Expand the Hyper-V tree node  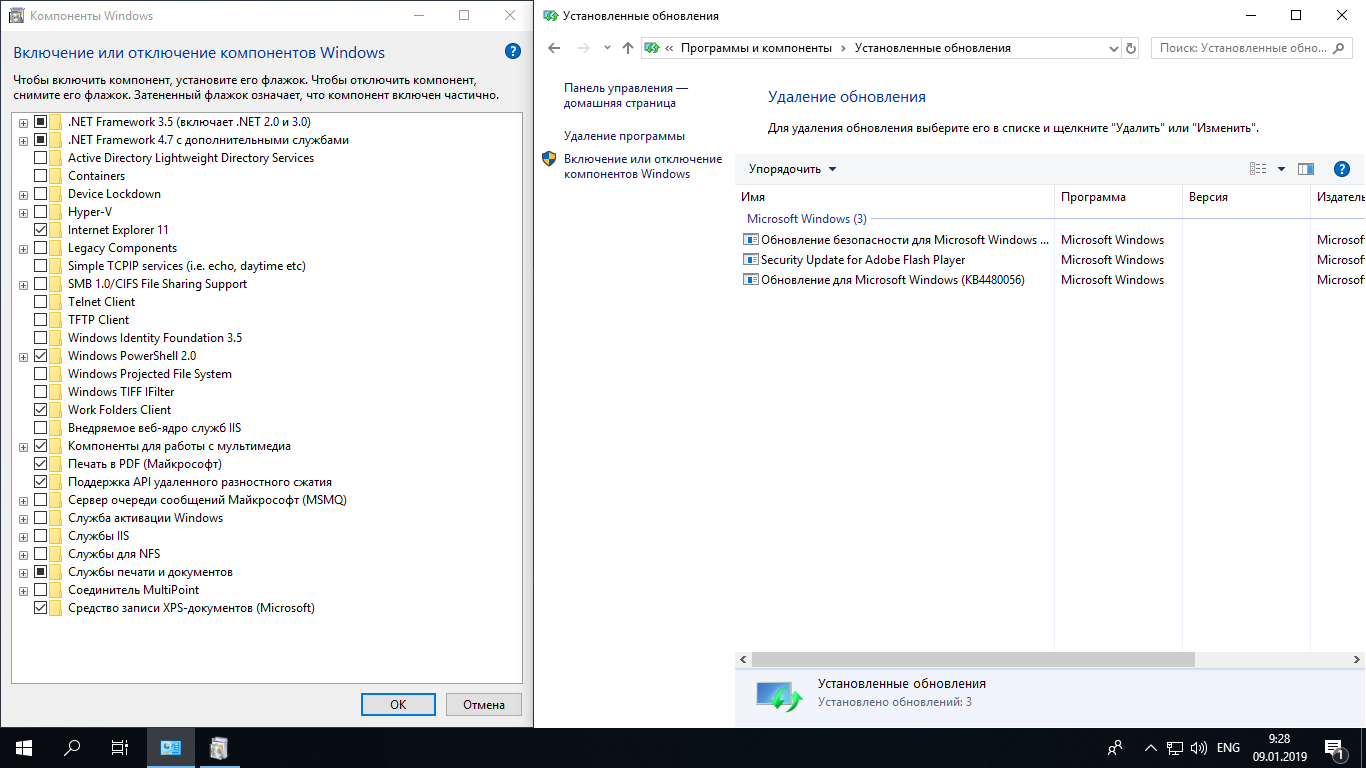tap(23, 212)
